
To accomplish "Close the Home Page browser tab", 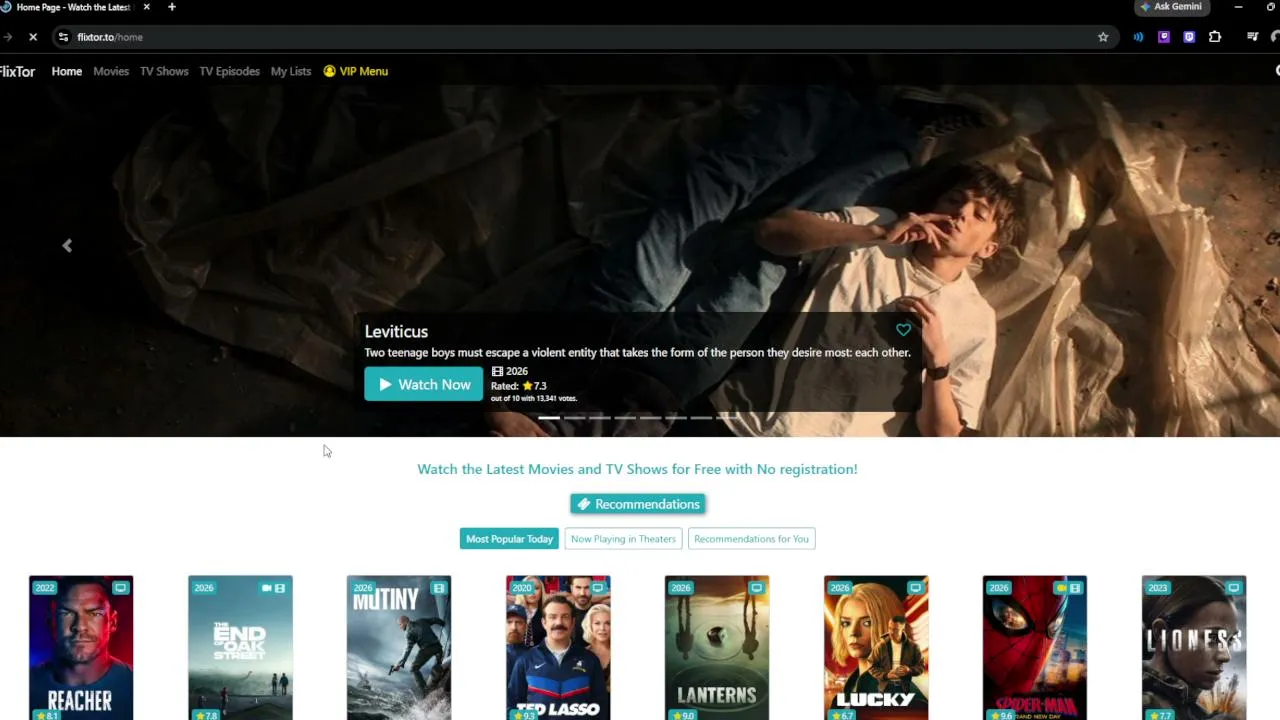I will pos(146,7).
